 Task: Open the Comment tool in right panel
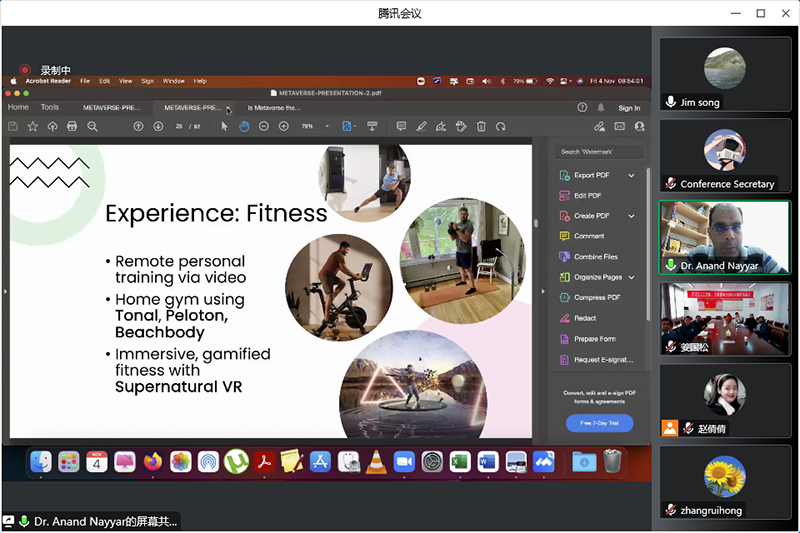(589, 236)
